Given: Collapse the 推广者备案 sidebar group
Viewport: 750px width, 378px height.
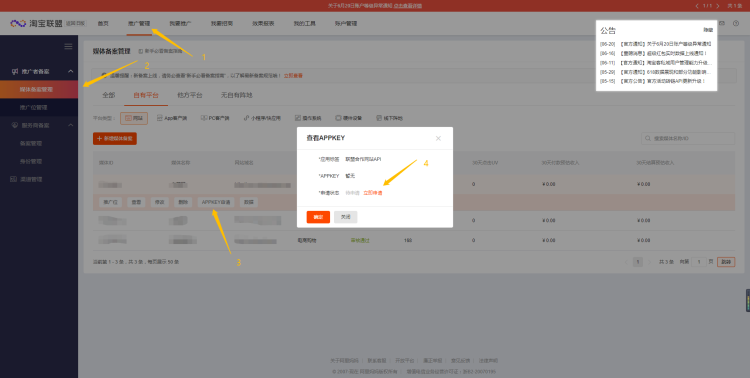Looking at the screenshot, I should click(x=71, y=71).
